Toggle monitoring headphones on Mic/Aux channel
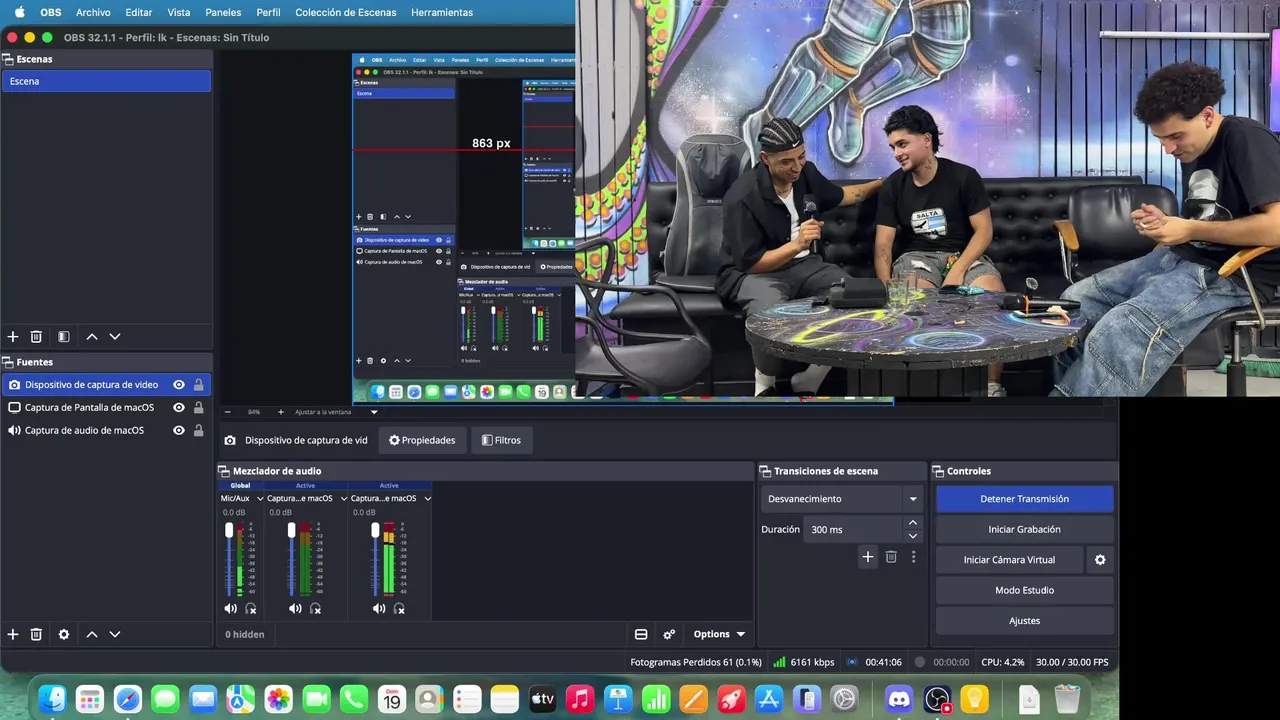The height and width of the screenshot is (720, 1280). (x=251, y=608)
